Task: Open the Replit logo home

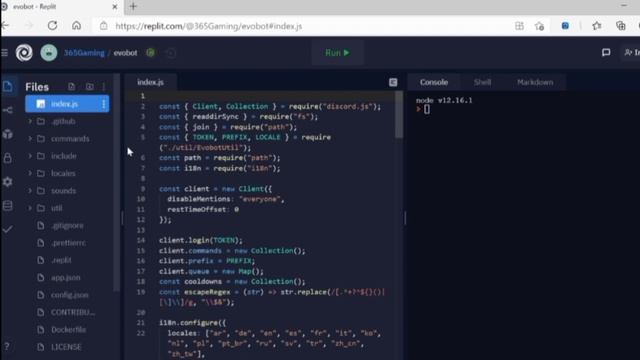Action: [24, 53]
